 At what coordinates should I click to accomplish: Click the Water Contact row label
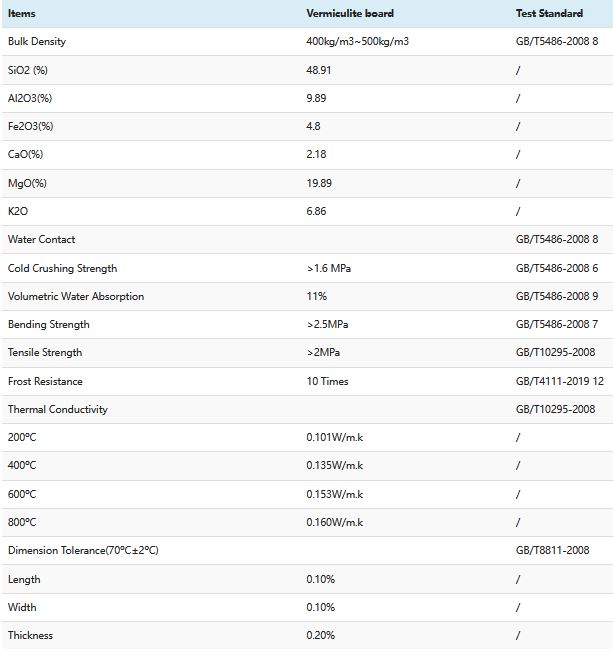pyautogui.click(x=42, y=239)
